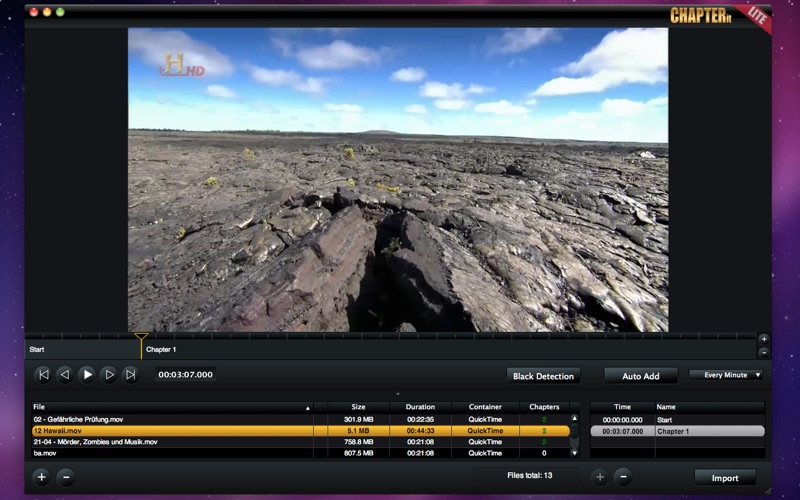Jump to previous chapter marker
The image size is (800, 500).
click(x=44, y=375)
